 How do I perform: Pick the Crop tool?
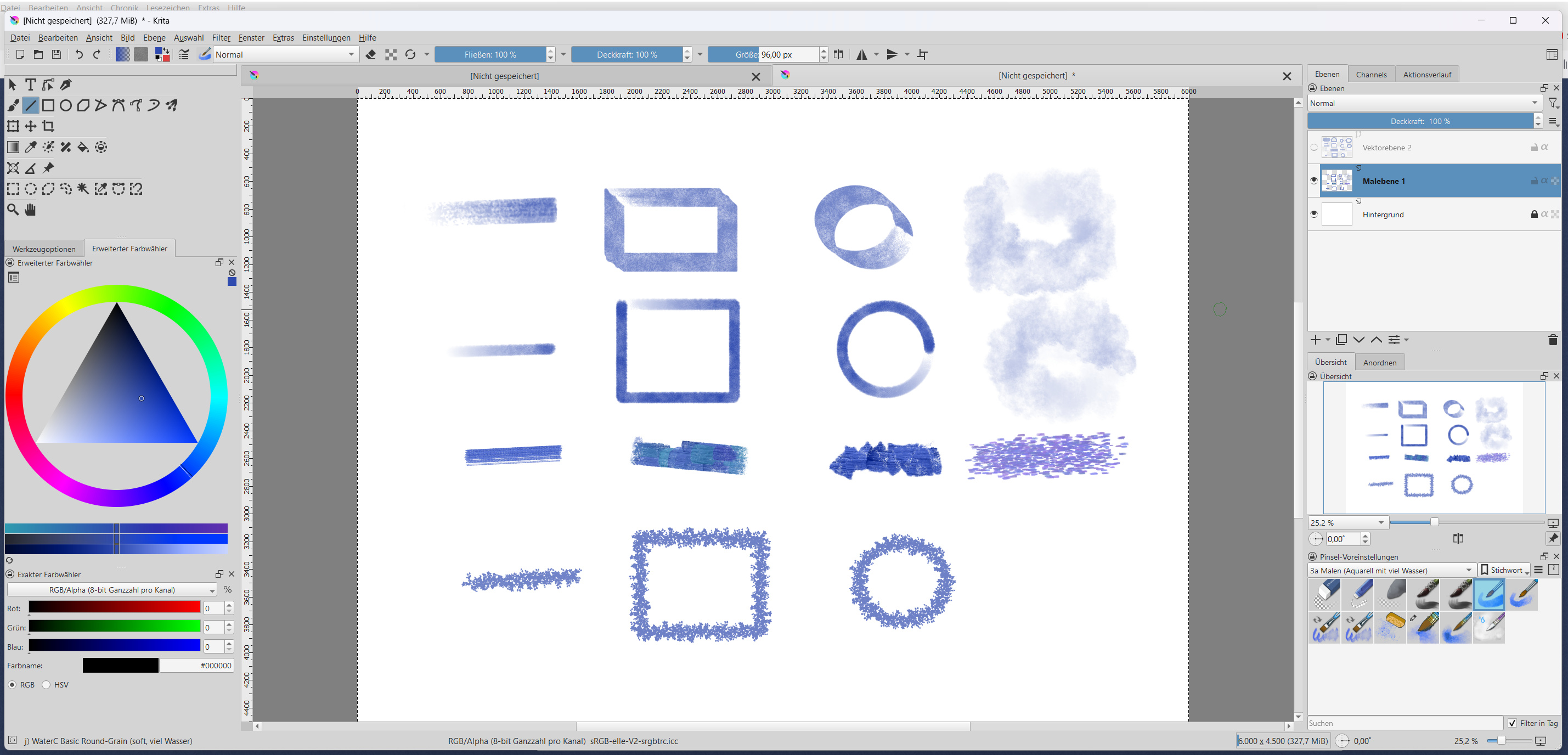(48, 127)
